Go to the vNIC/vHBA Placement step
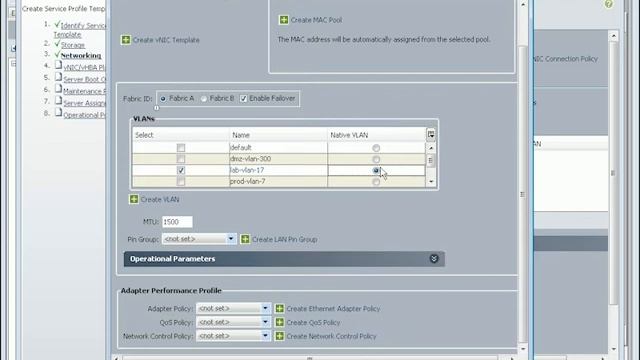The image size is (640, 360). click(x=84, y=67)
